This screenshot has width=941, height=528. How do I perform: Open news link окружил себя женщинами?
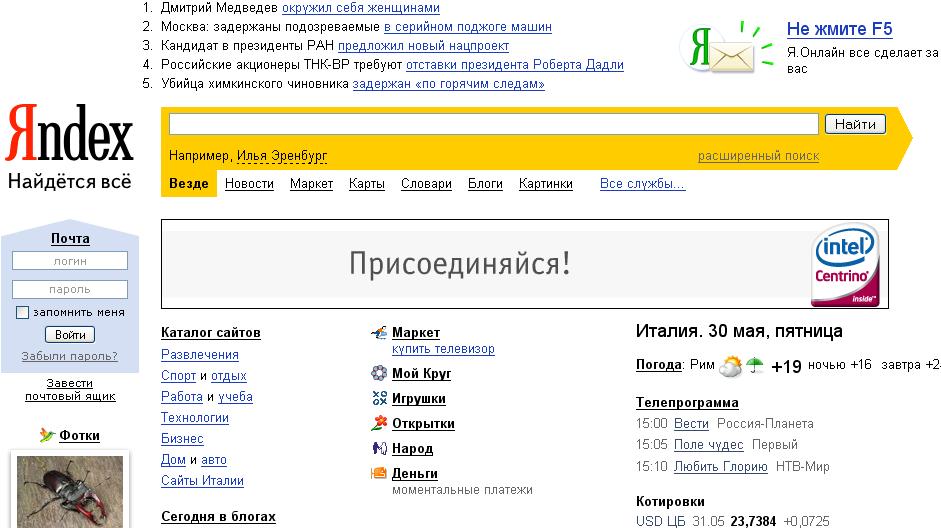click(x=361, y=8)
